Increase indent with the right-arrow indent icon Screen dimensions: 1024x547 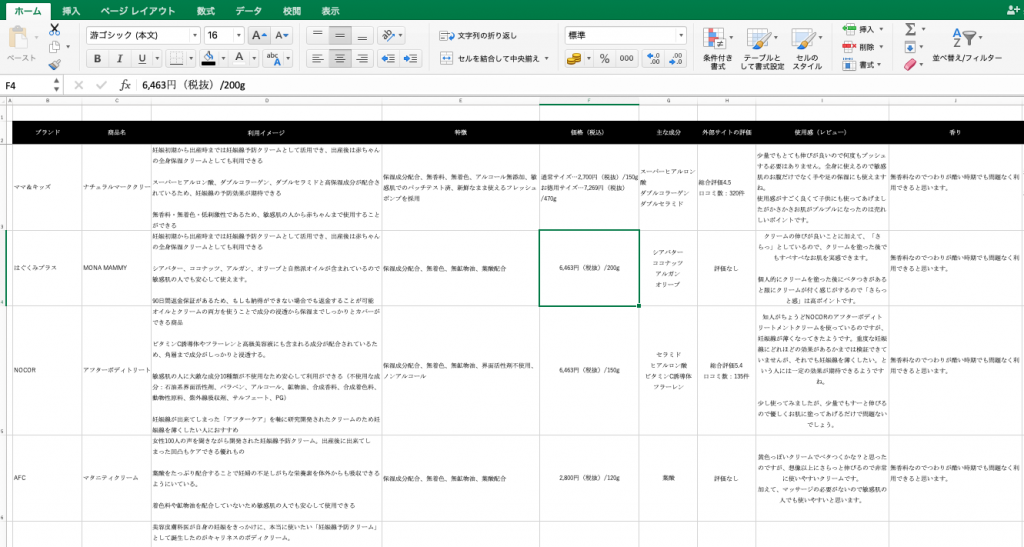pyautogui.click(x=411, y=59)
